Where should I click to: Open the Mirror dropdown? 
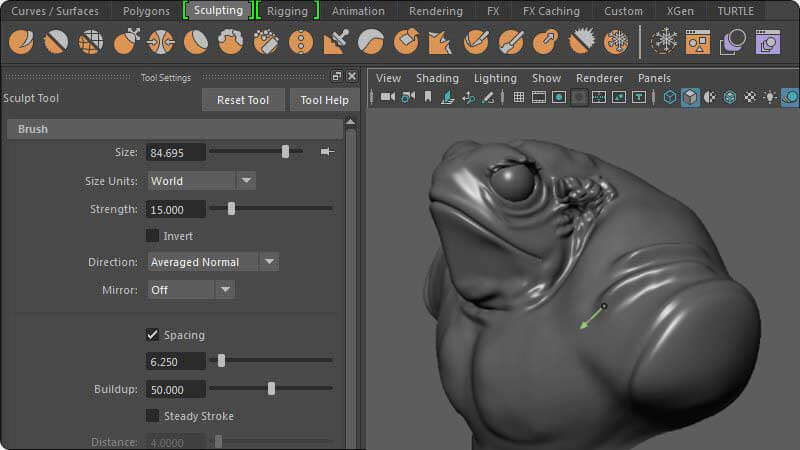tap(190, 290)
